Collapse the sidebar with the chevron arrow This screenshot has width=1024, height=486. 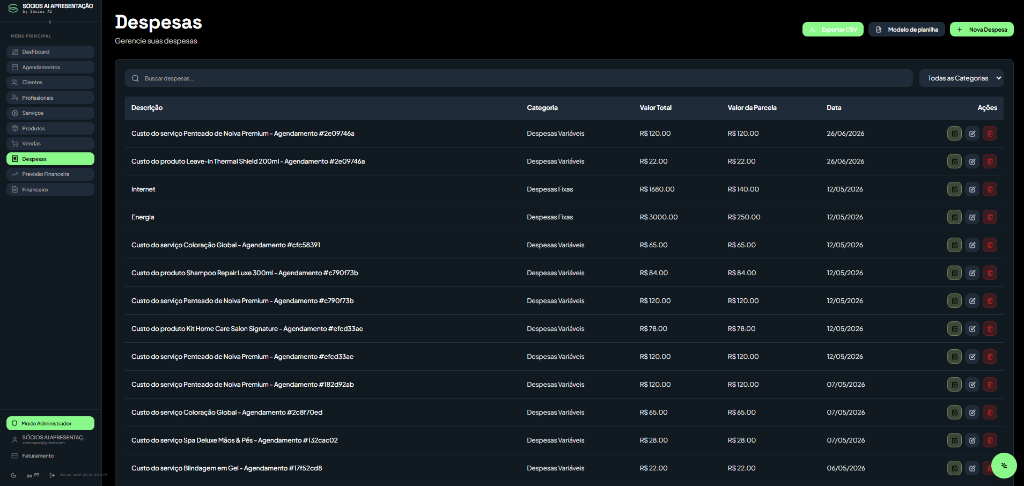click(50, 22)
